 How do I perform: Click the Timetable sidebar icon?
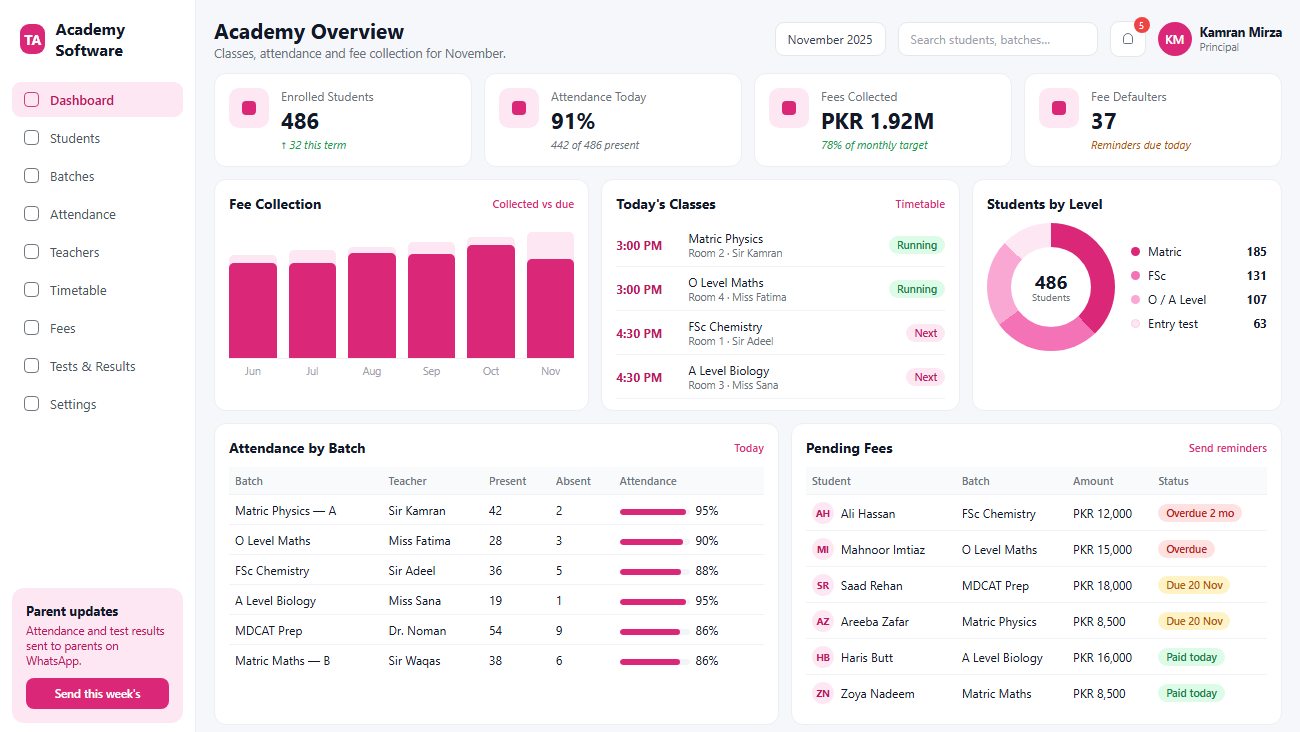[31, 290]
